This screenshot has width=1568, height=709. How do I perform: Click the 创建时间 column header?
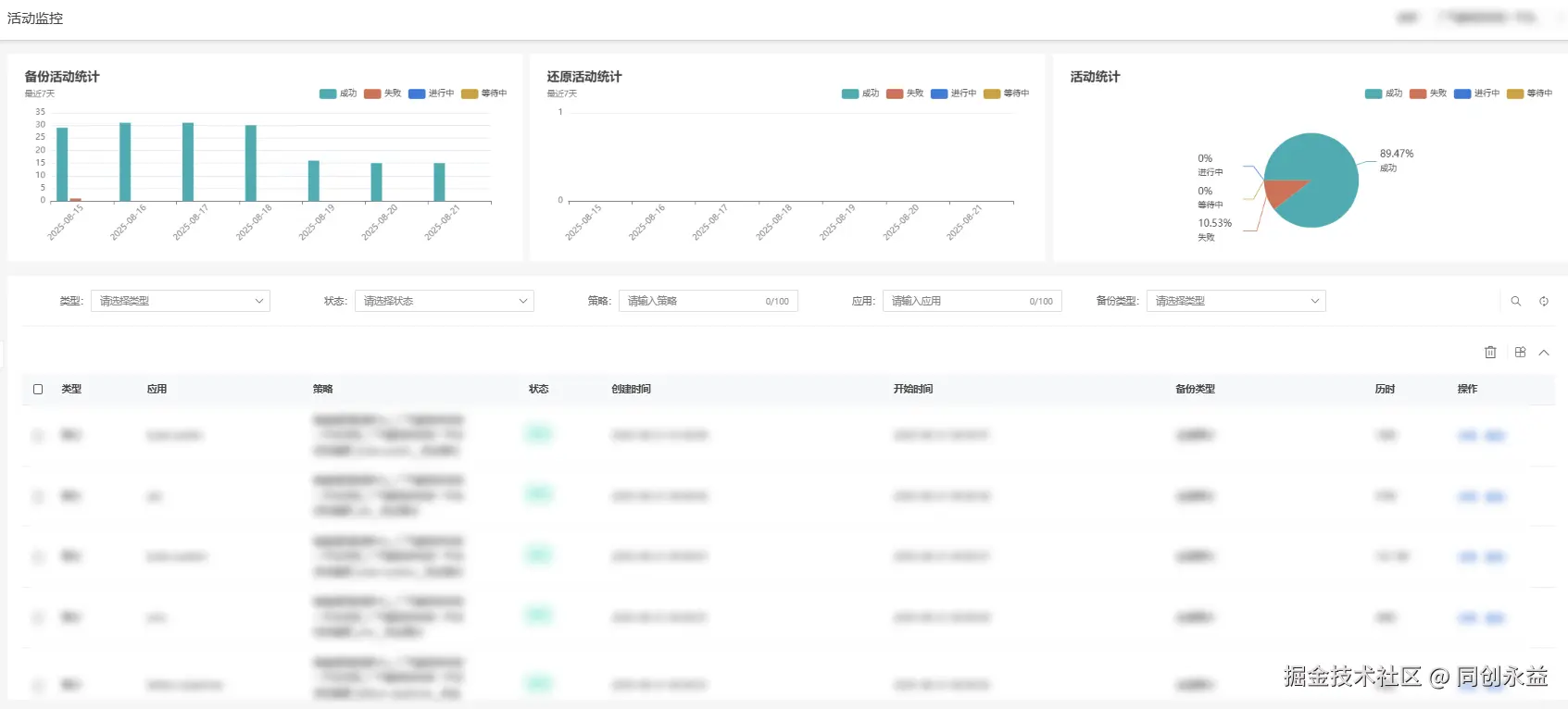coord(631,389)
